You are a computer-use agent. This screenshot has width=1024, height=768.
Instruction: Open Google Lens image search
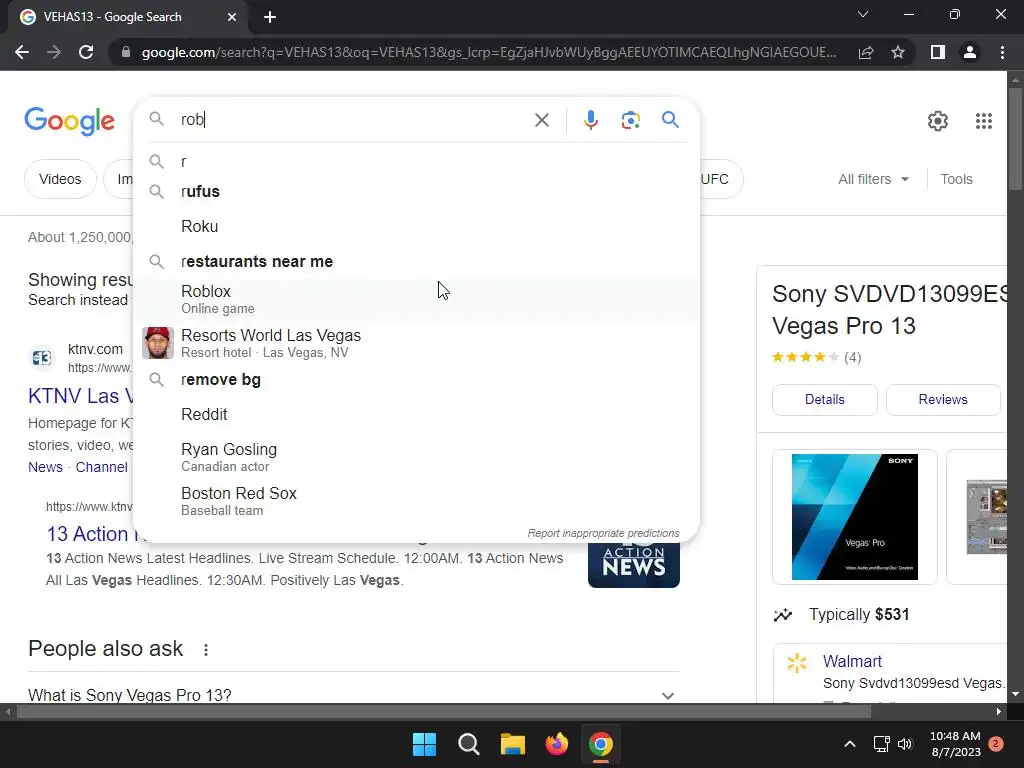click(630, 120)
